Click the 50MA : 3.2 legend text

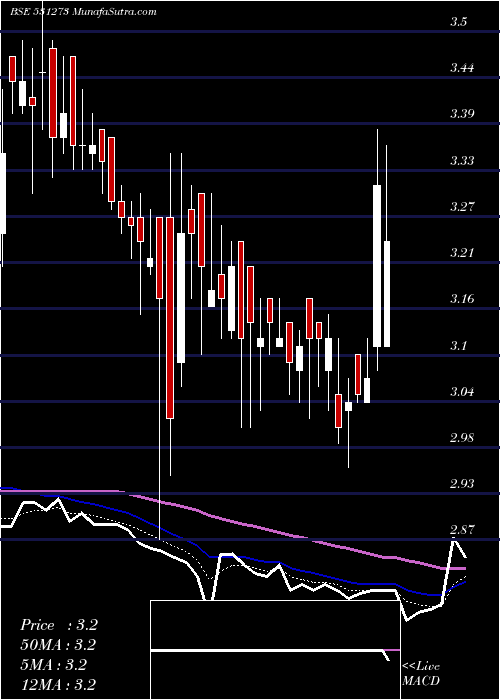[58, 645]
